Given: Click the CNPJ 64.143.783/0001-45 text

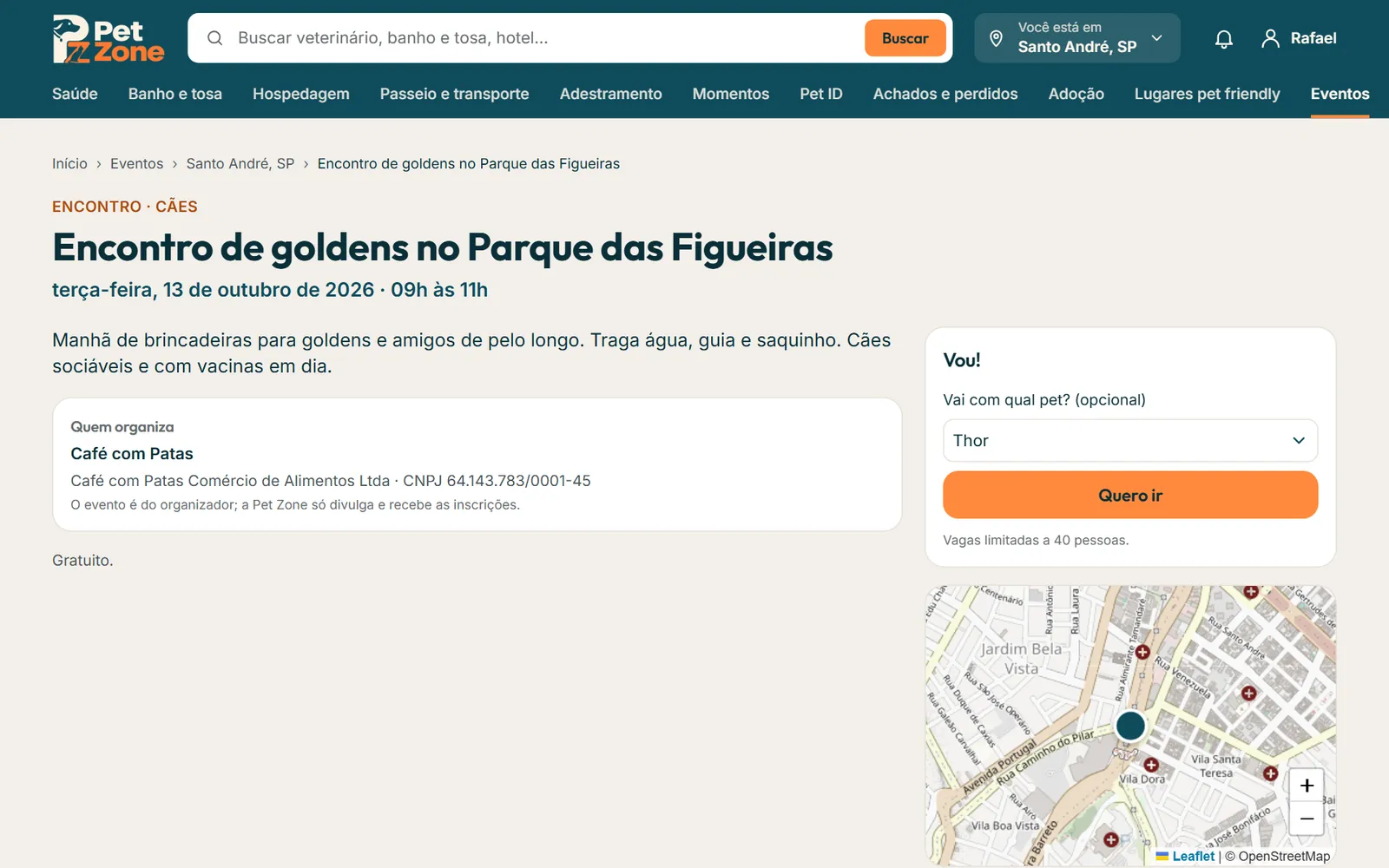Looking at the screenshot, I should point(497,481).
